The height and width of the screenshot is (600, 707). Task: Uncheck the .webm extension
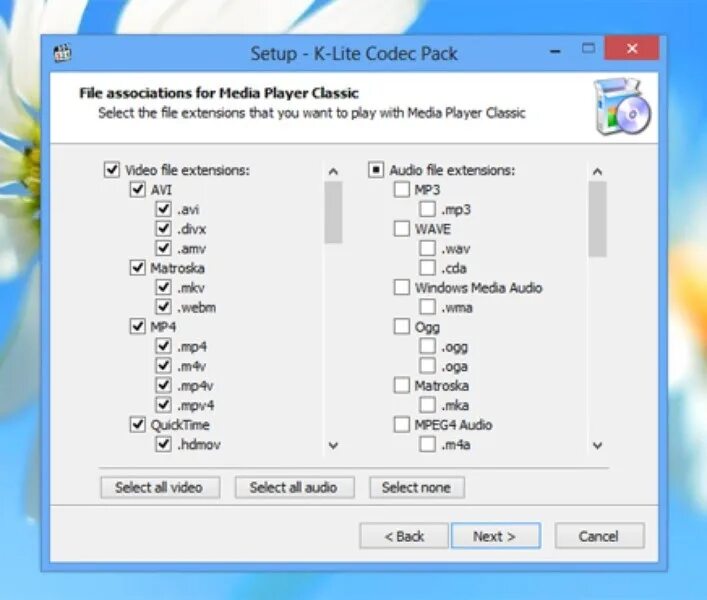point(163,307)
